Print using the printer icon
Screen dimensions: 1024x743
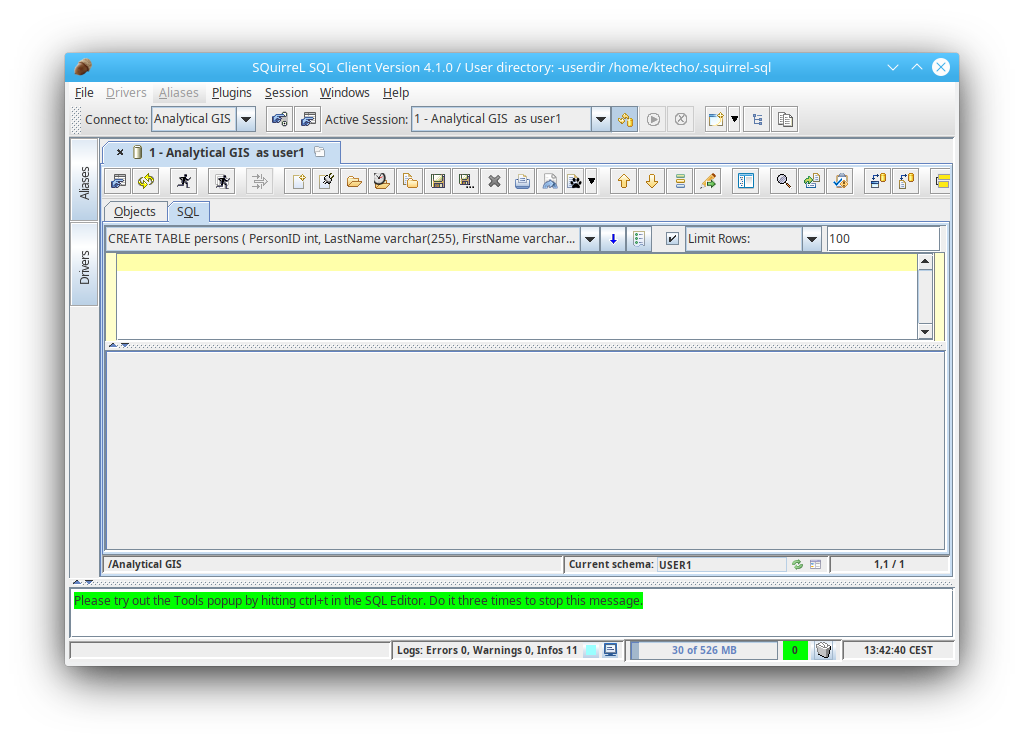click(522, 181)
